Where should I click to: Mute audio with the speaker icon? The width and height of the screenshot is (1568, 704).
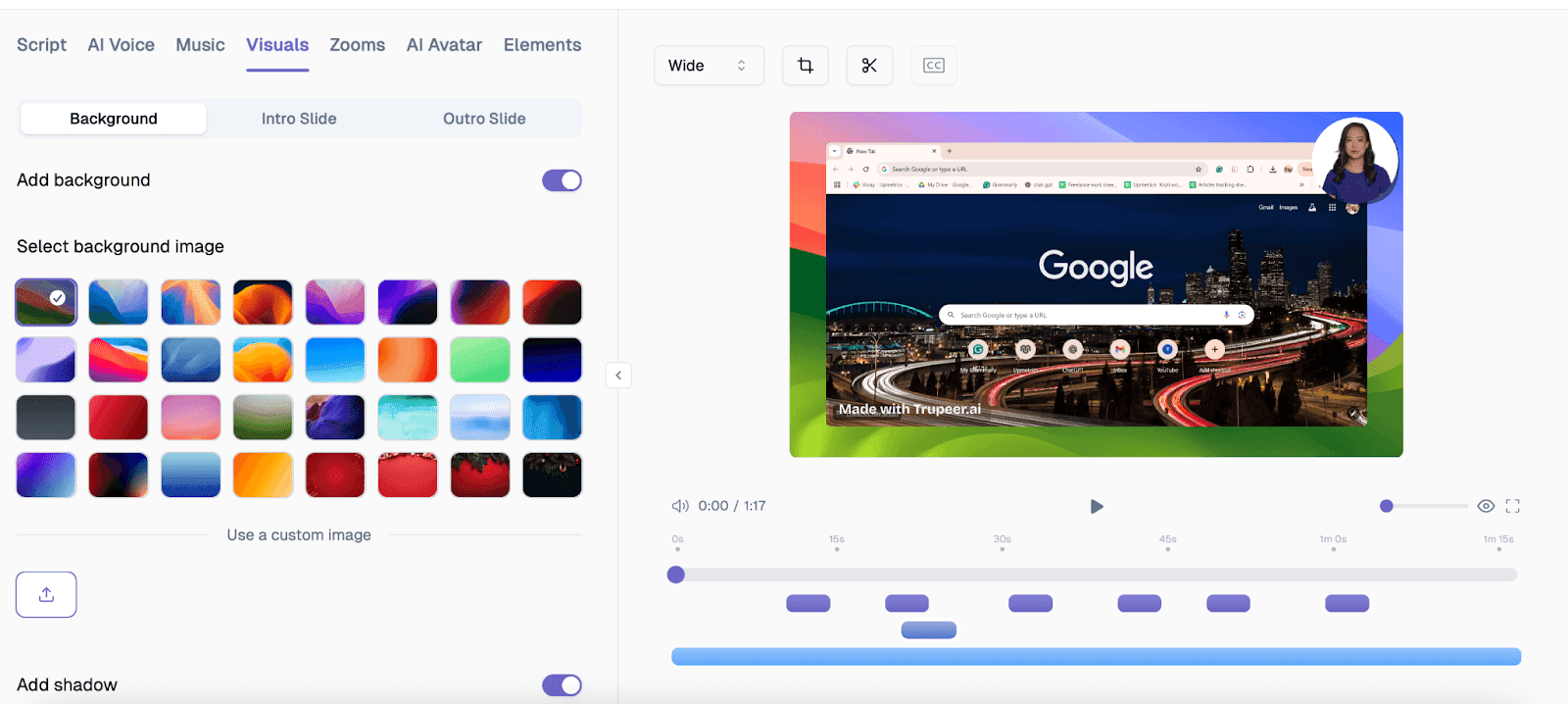click(680, 506)
